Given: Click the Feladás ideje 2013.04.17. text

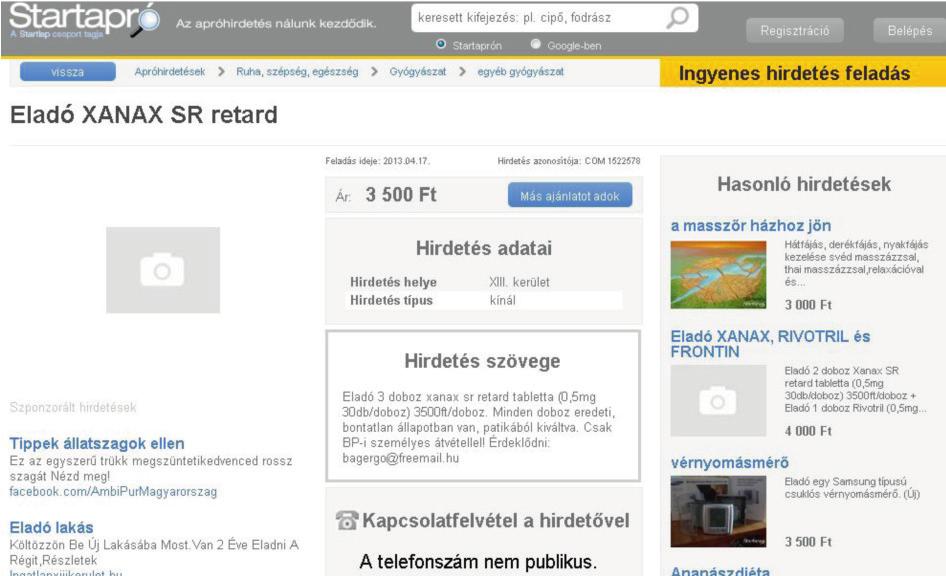Looking at the screenshot, I should point(378,161).
